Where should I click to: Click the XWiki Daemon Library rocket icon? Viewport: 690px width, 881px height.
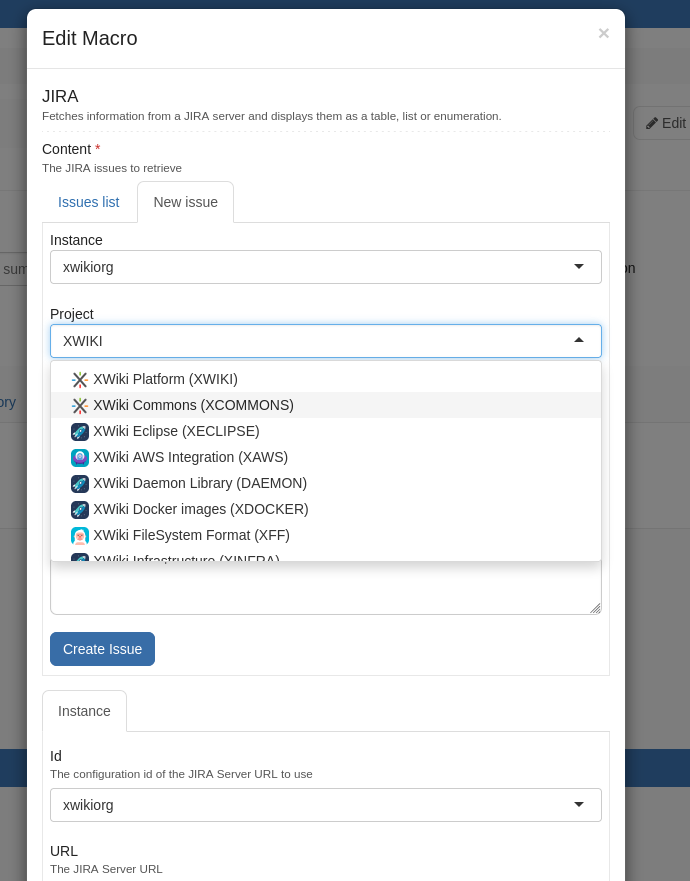[x=80, y=484]
